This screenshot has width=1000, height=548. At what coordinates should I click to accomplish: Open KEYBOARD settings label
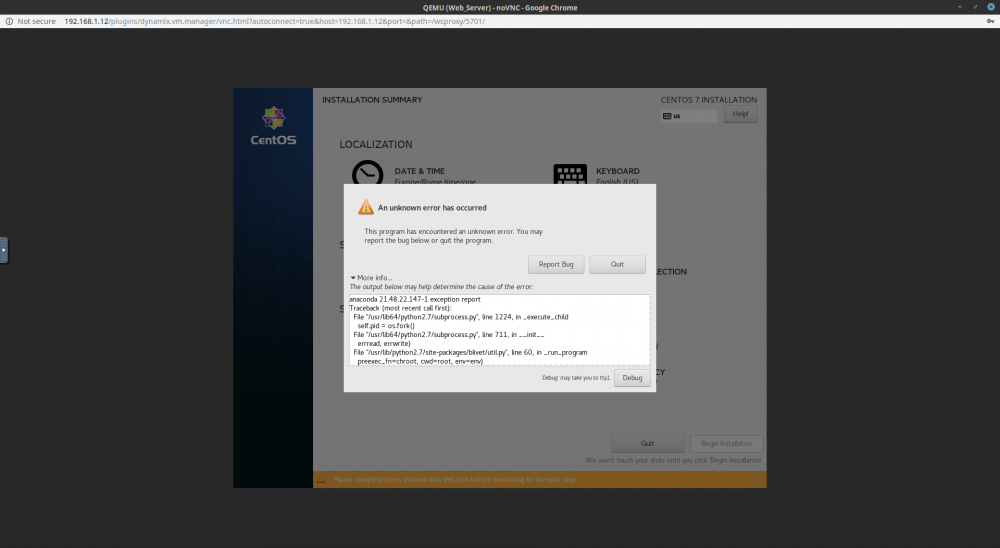617,171
